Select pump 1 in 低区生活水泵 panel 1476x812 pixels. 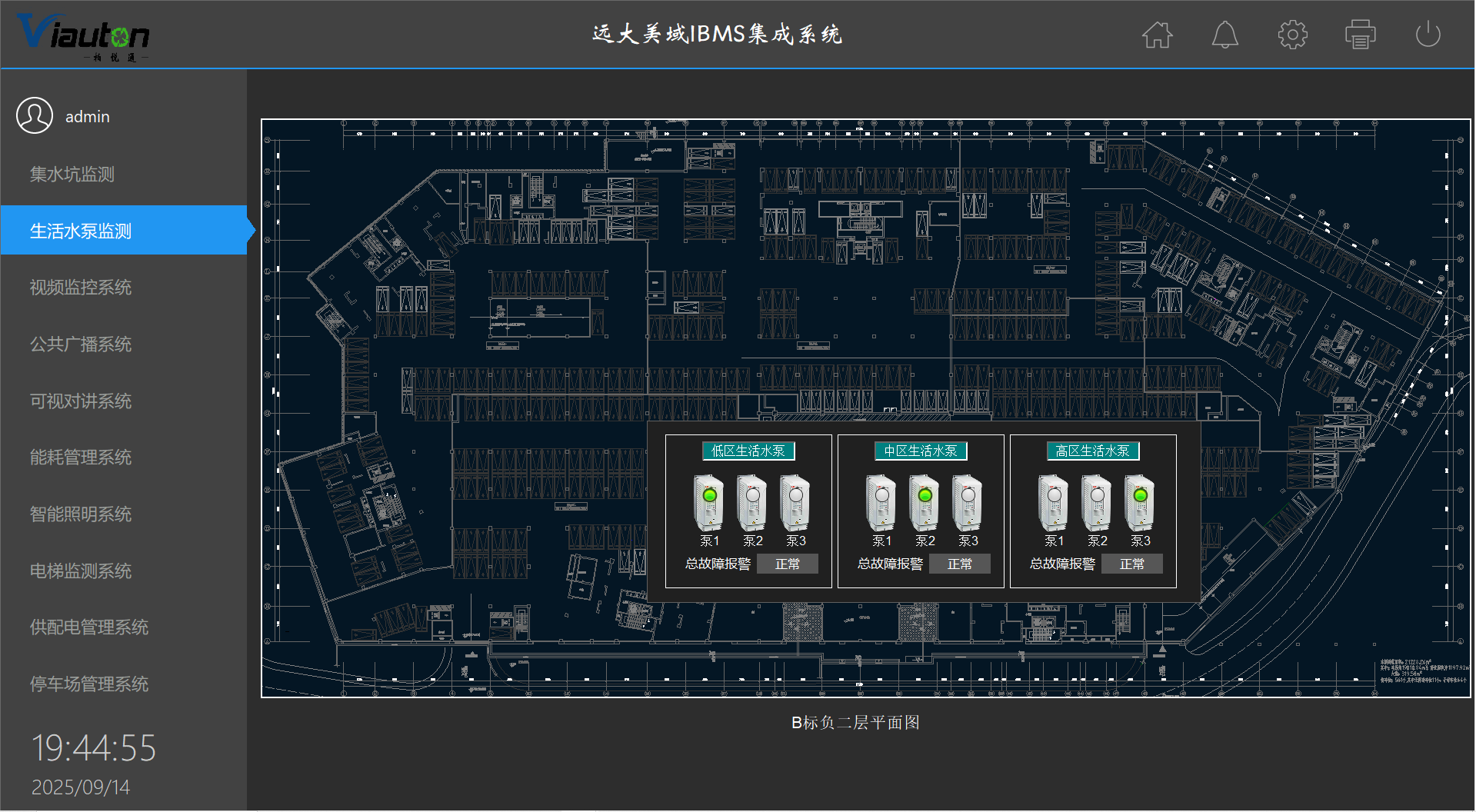[x=708, y=503]
